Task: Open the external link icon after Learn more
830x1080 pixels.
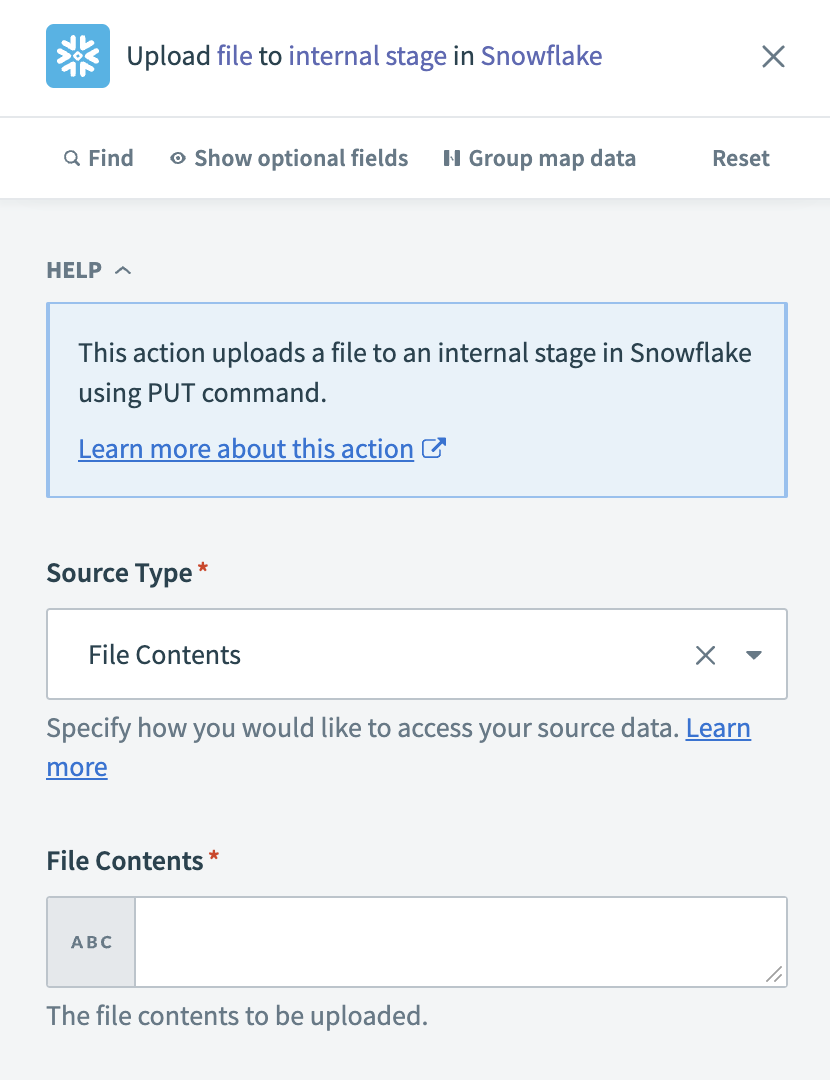Action: 434,448
